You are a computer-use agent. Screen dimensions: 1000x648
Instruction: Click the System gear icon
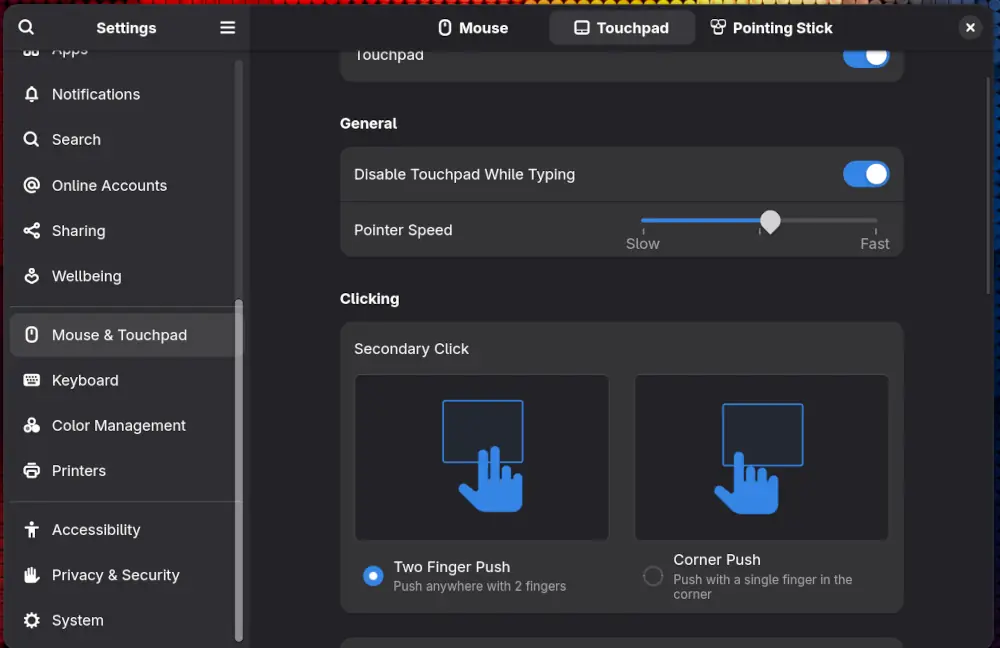31,620
